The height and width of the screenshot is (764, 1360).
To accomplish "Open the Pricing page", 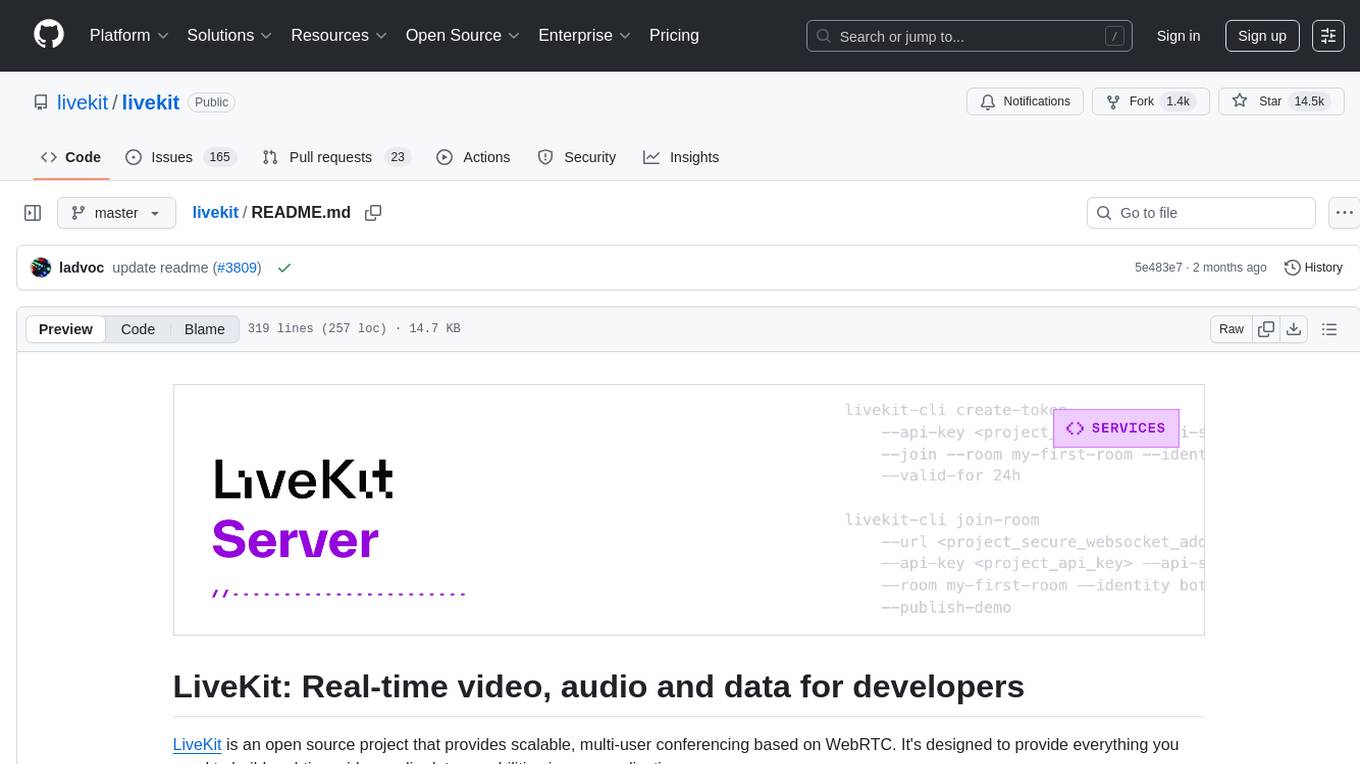I will point(674,35).
